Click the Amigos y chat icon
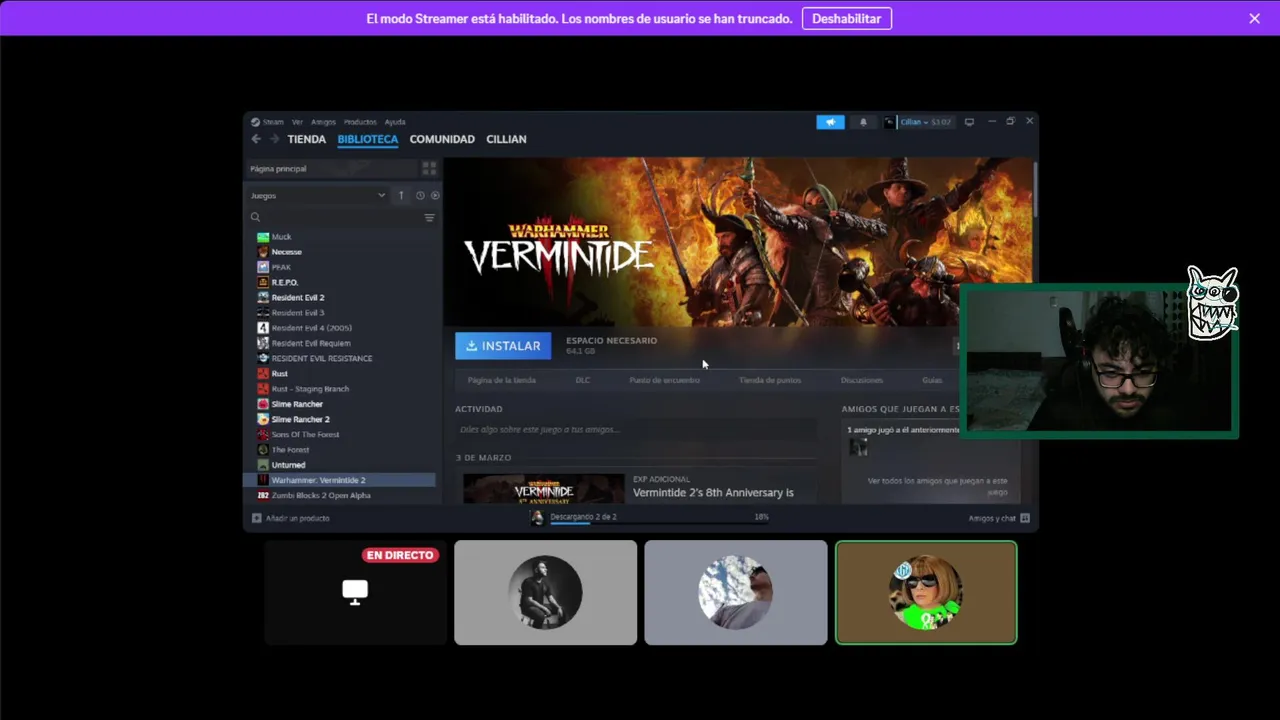This screenshot has height=720, width=1280. coord(1024,518)
